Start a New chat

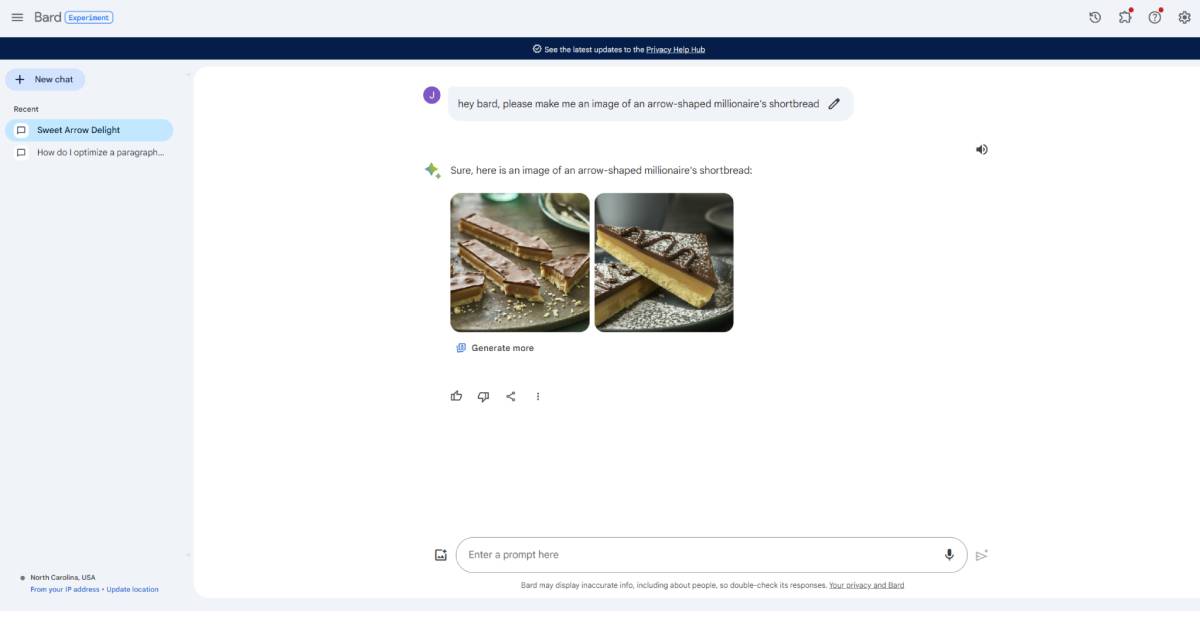pos(45,79)
